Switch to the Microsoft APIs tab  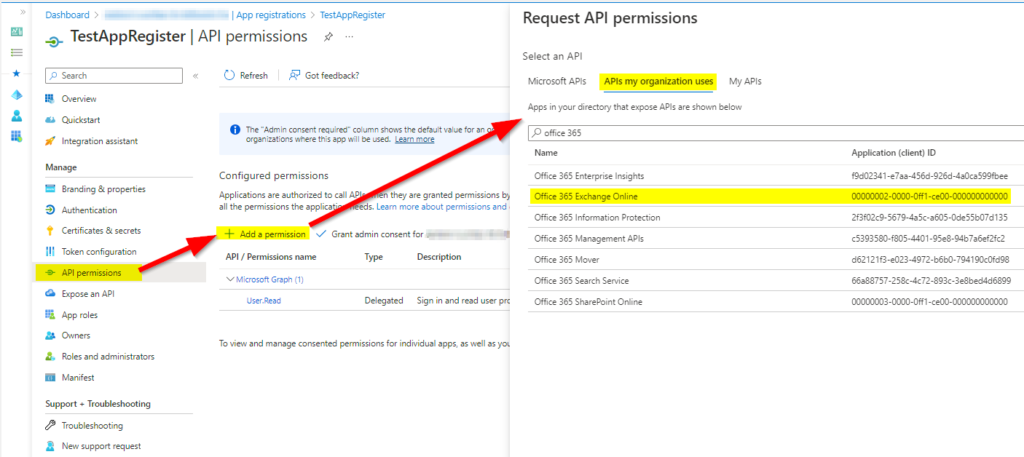(x=556, y=81)
